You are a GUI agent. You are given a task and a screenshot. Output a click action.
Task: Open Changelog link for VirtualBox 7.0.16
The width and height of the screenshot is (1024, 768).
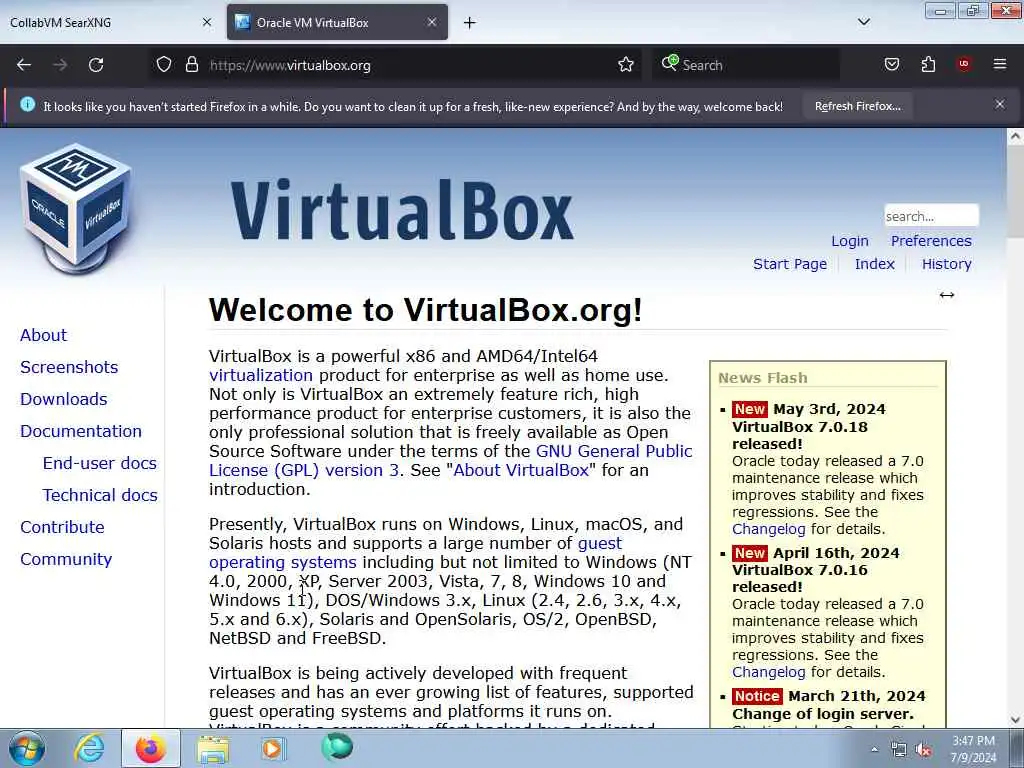(x=769, y=672)
